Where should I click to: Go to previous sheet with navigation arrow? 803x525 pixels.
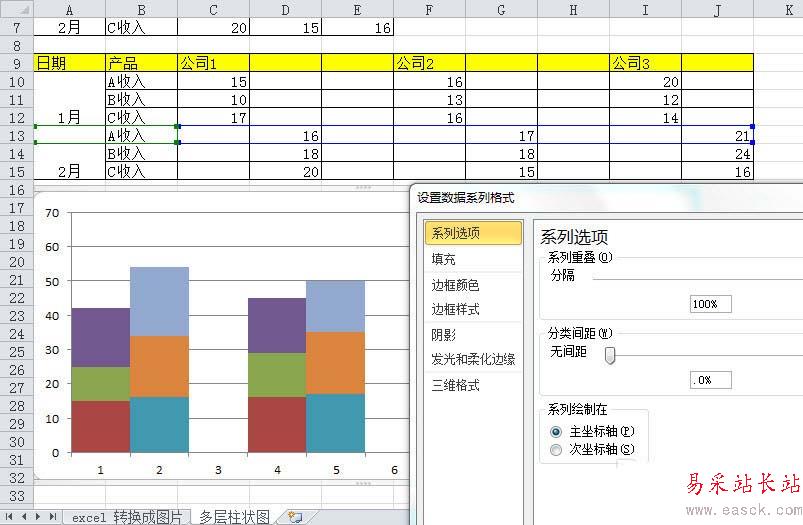(x=24, y=517)
